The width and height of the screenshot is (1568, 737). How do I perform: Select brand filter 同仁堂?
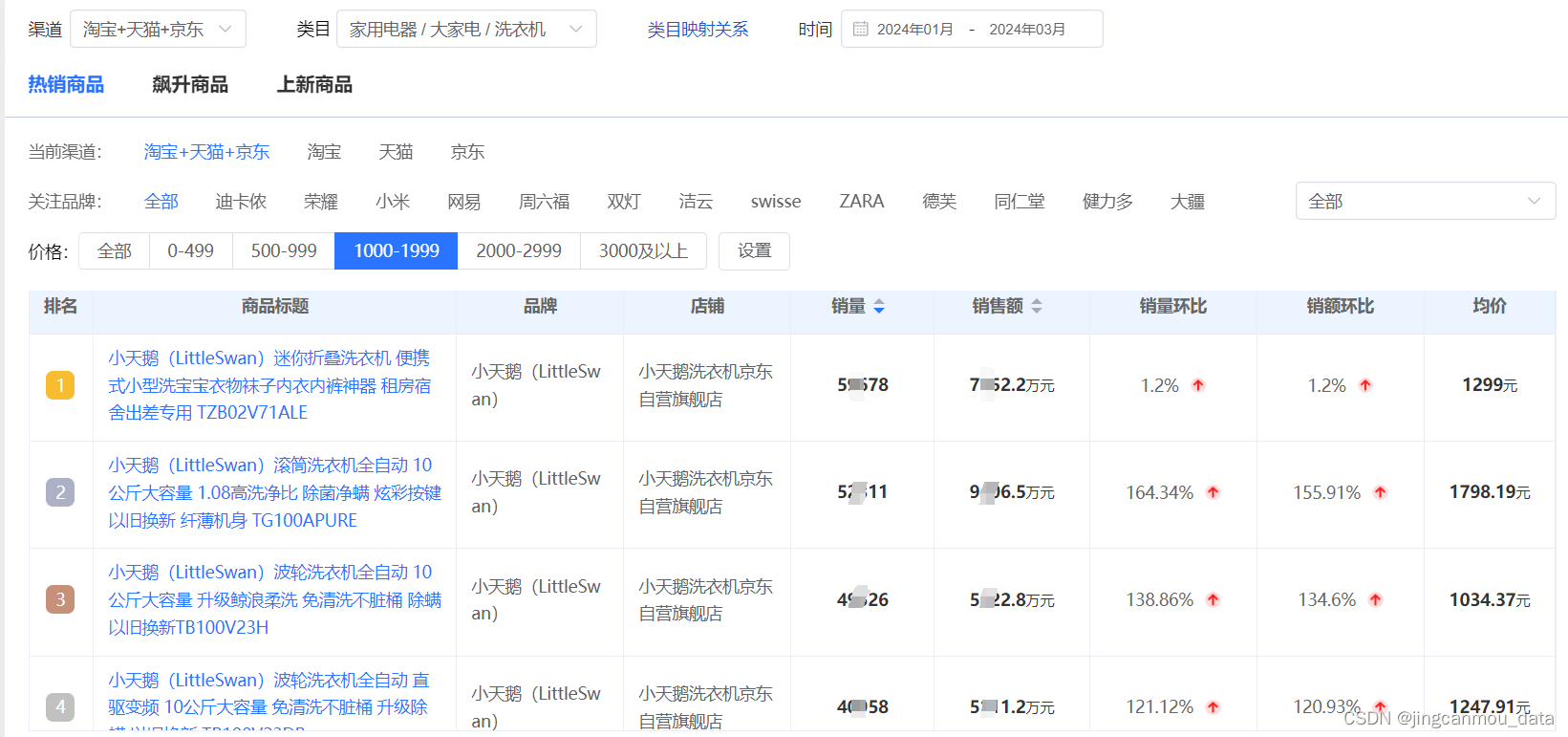(1019, 202)
